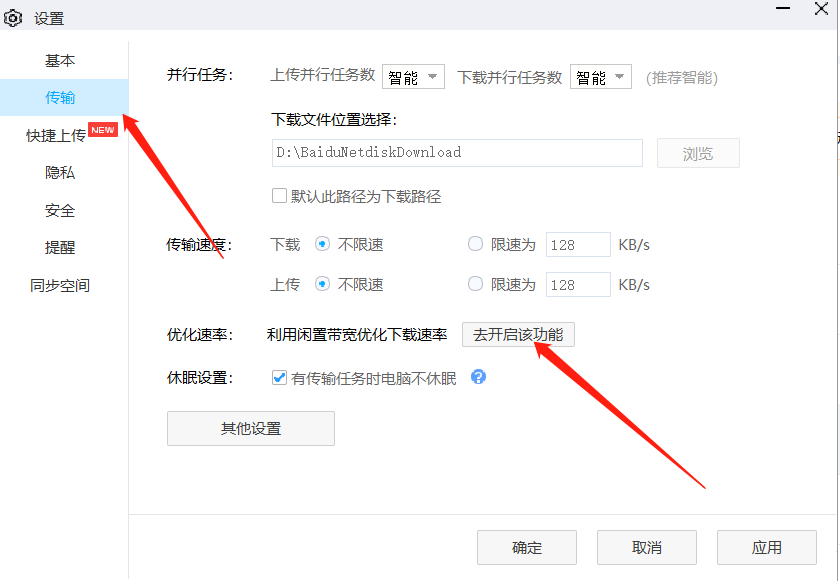Click the download path field D:\BaiduNetdiskDownload

(x=458, y=153)
